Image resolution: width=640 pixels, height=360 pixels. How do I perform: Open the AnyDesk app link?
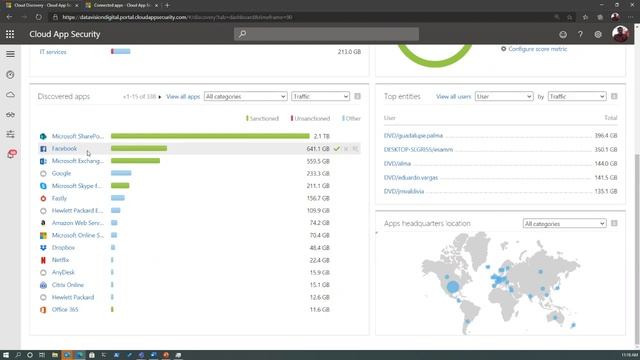pyautogui.click(x=63, y=272)
